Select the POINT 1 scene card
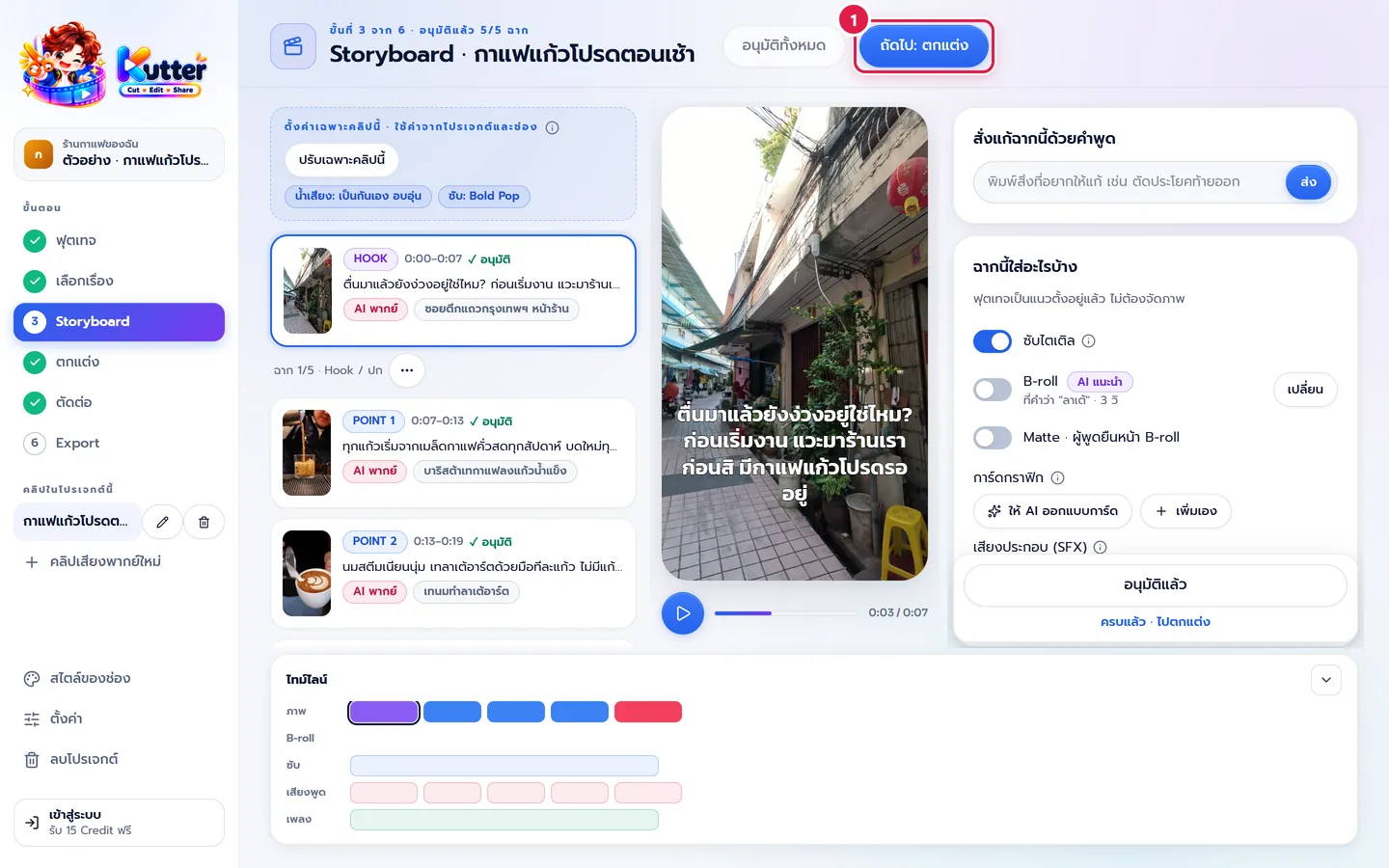This screenshot has width=1389, height=868. (x=453, y=452)
